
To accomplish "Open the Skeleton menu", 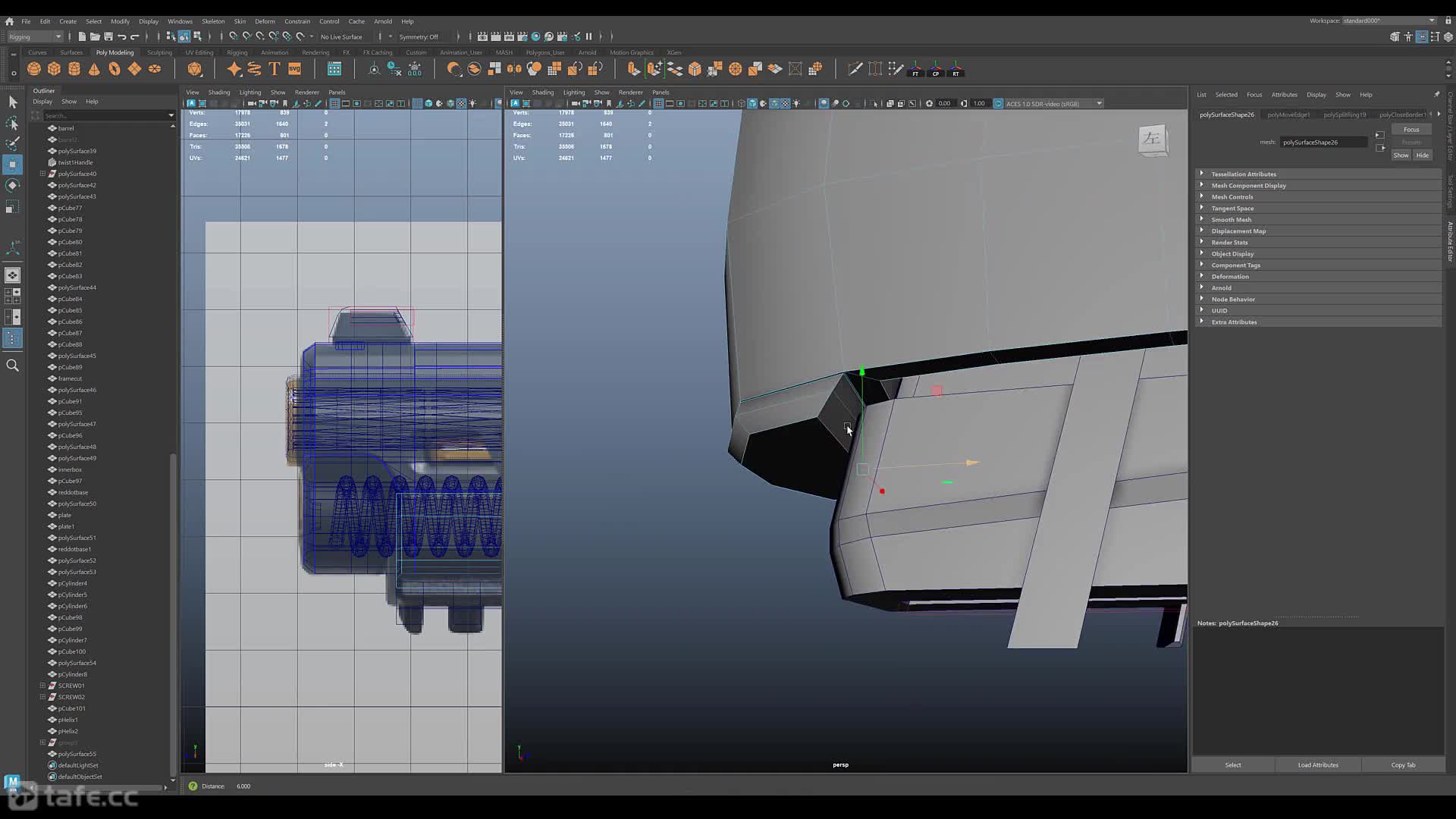I will [x=213, y=21].
